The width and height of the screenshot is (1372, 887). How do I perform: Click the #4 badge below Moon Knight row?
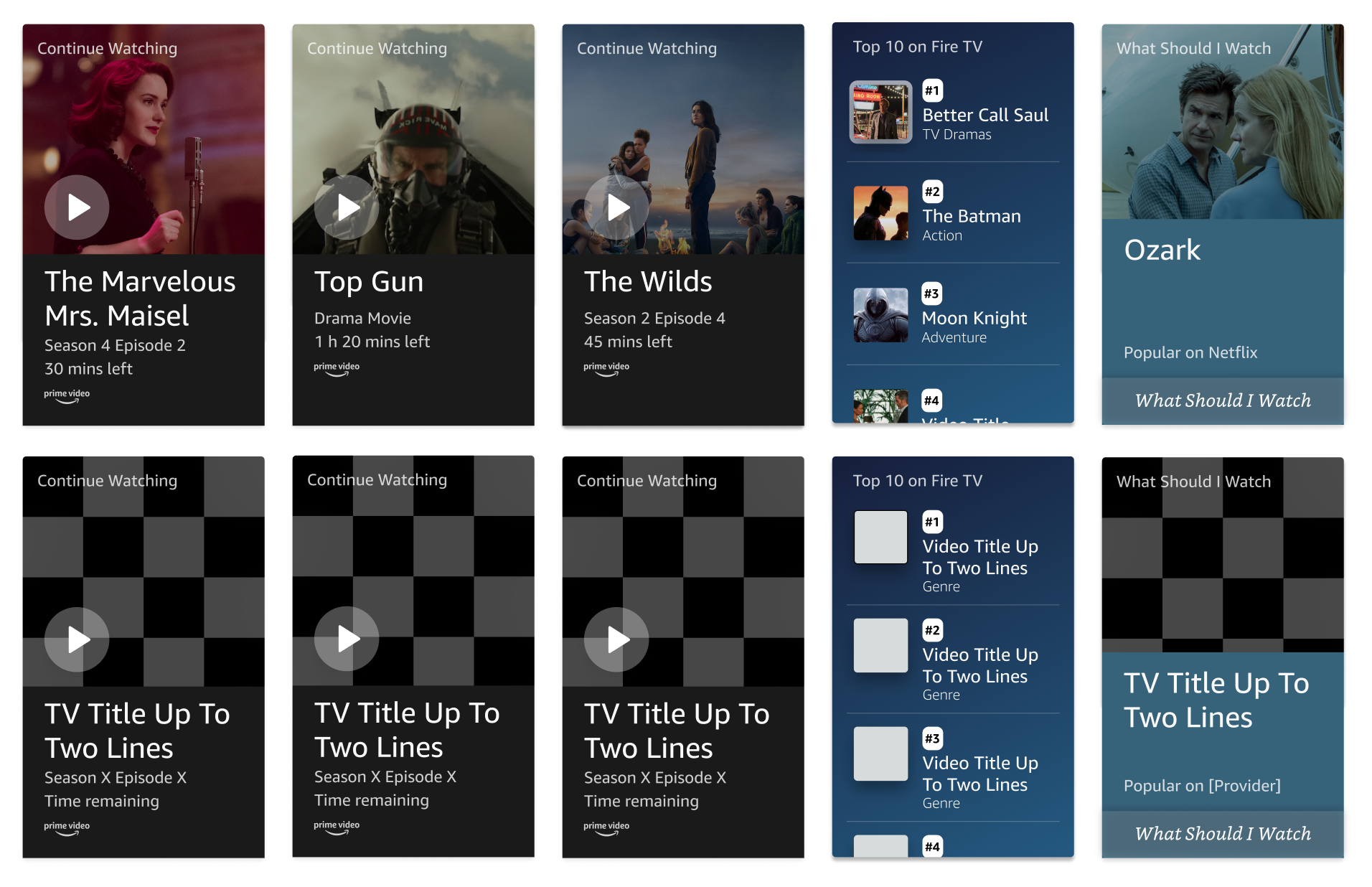[x=931, y=400]
